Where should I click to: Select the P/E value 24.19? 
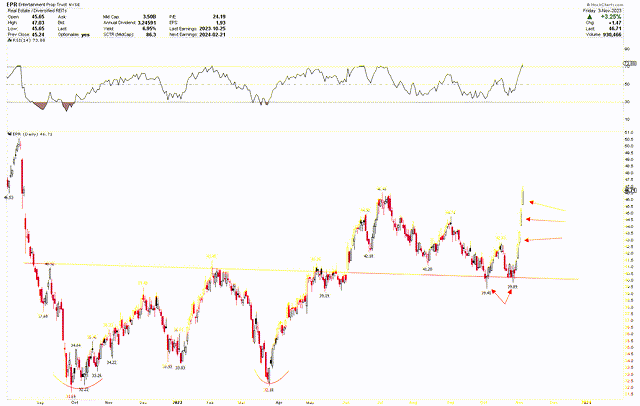pyautogui.click(x=219, y=17)
